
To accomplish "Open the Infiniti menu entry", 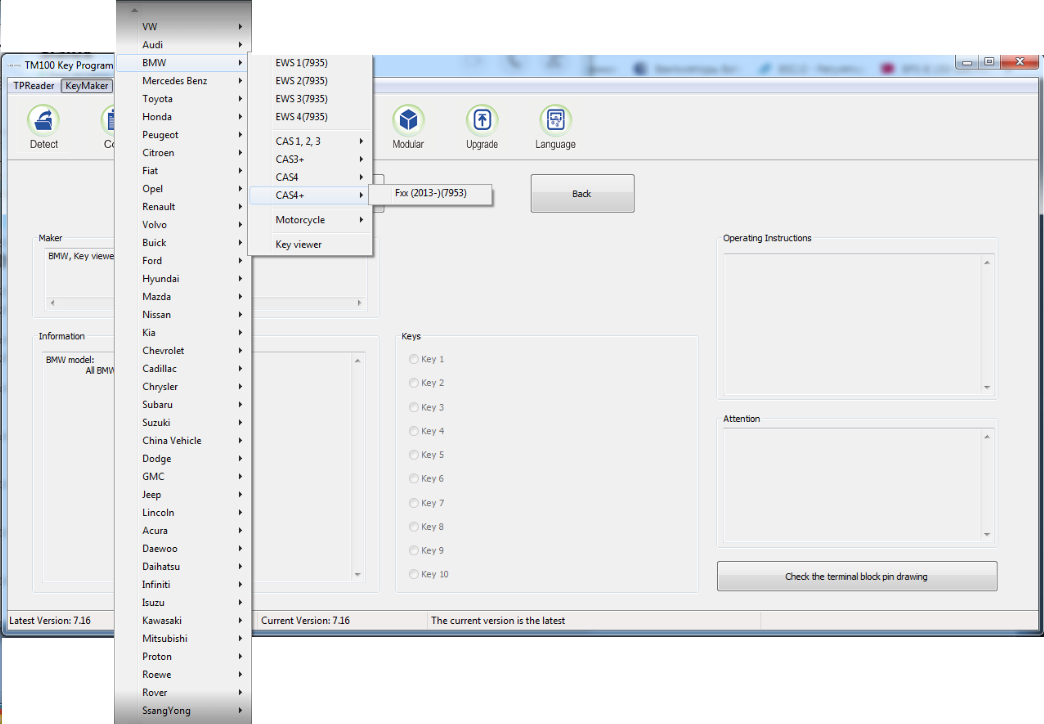I will pos(183,584).
